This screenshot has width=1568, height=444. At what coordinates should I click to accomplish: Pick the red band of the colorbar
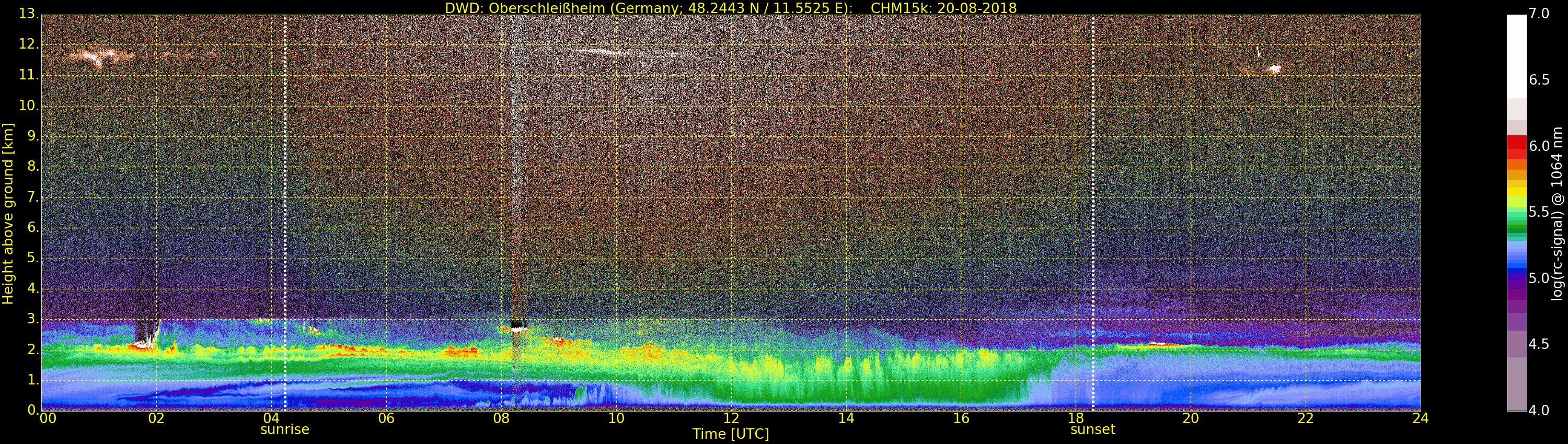click(1516, 146)
